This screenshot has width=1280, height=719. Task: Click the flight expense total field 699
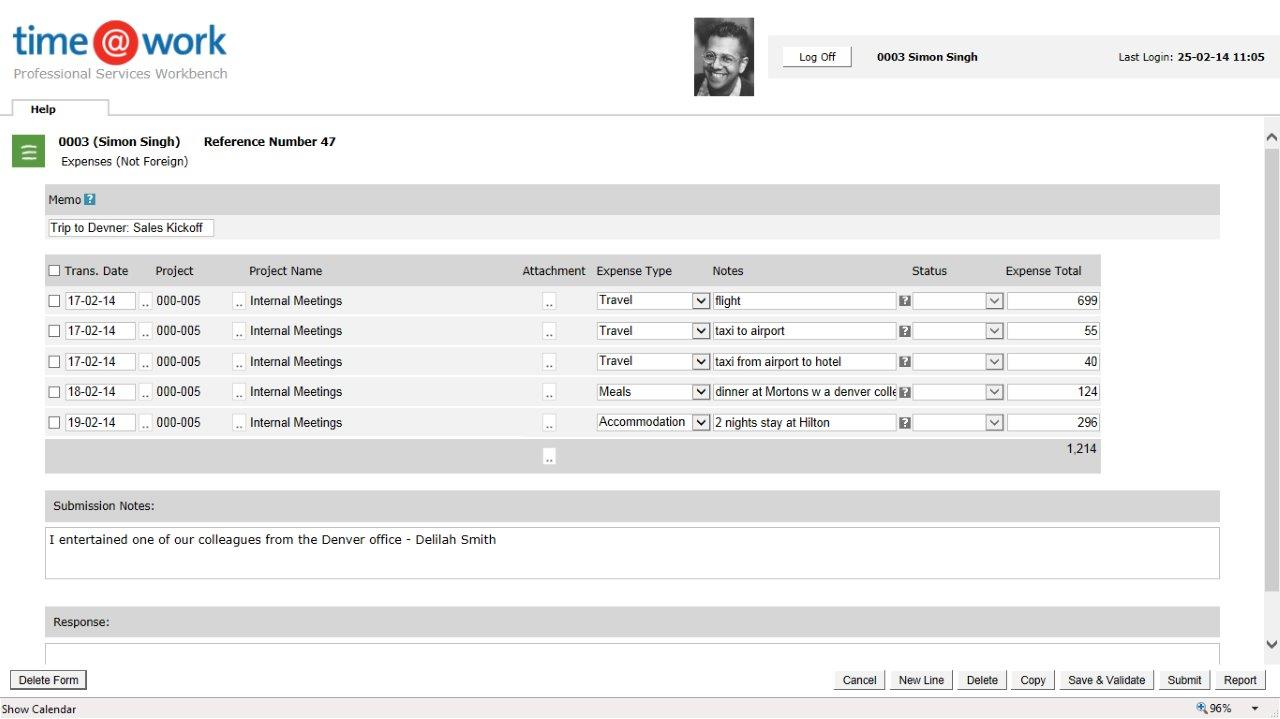(1053, 301)
